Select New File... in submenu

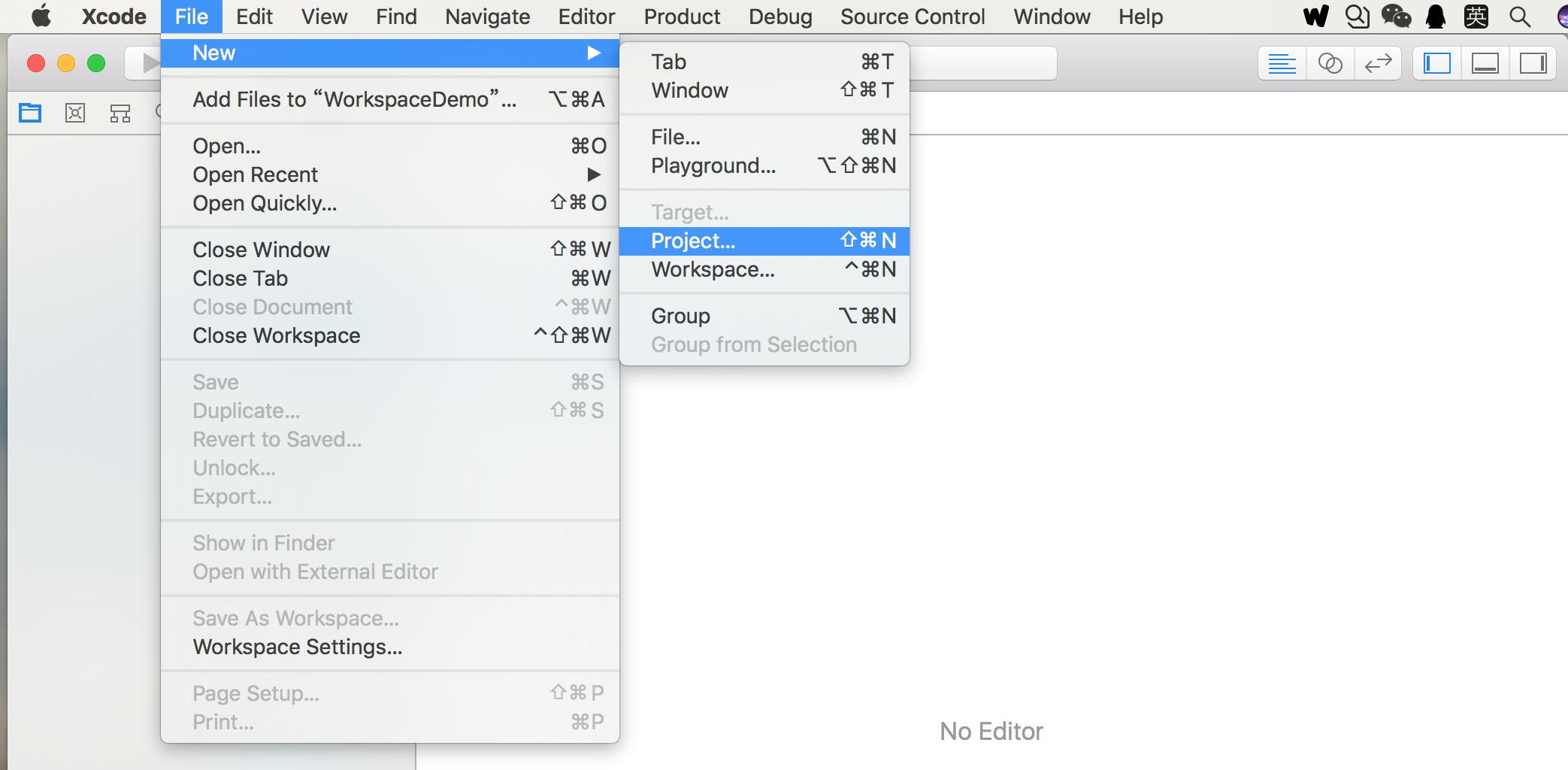point(764,137)
